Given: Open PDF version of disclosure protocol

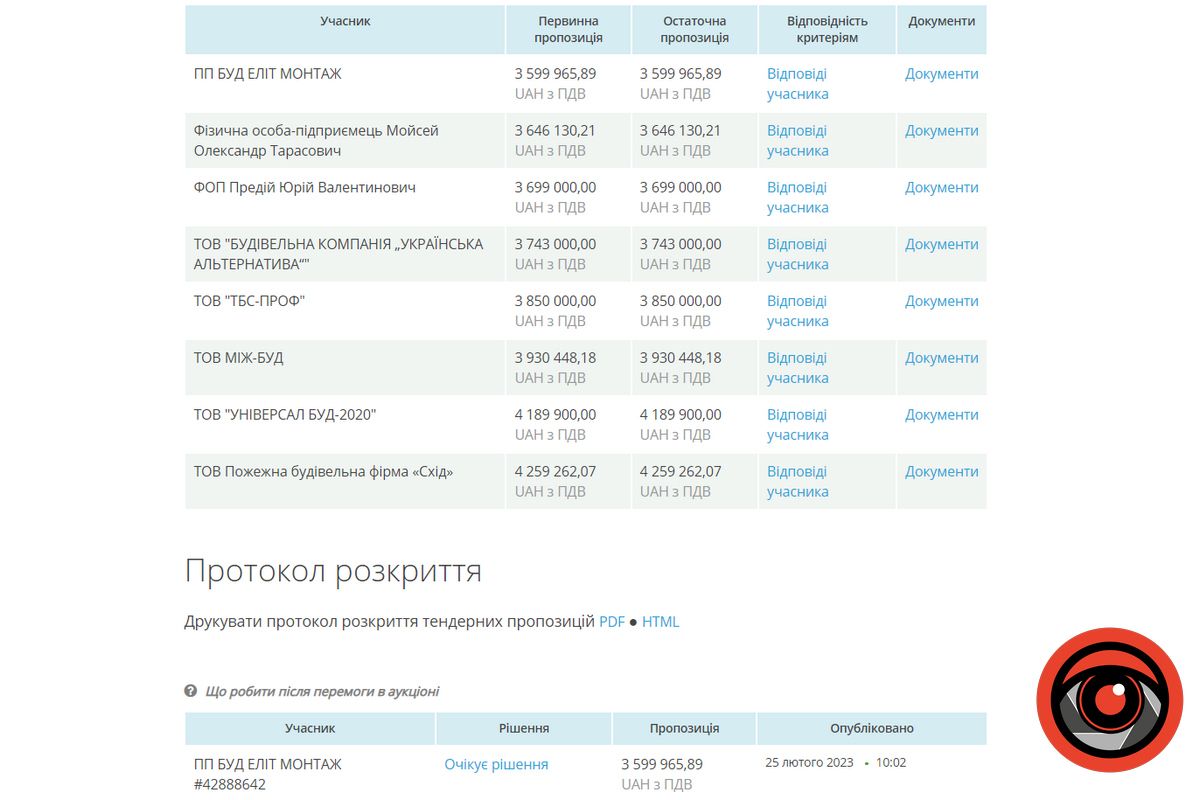Looking at the screenshot, I should coord(611,621).
